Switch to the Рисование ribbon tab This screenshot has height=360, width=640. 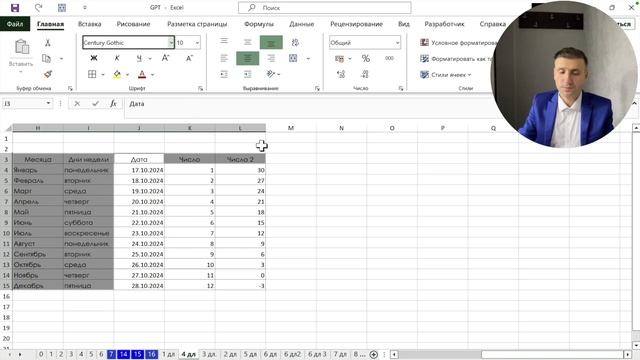click(133, 24)
